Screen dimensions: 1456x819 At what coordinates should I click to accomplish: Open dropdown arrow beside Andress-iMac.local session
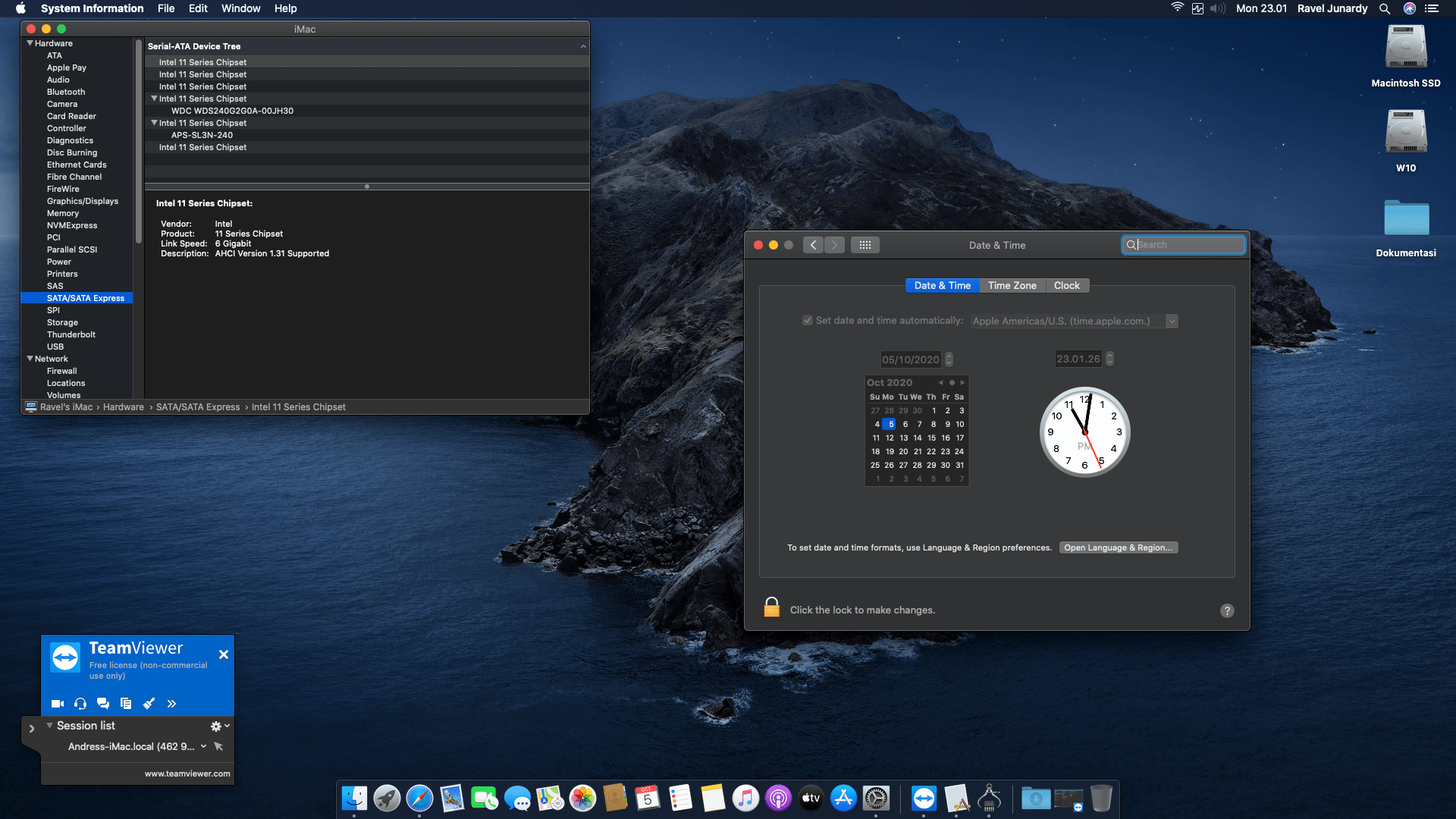(x=203, y=746)
